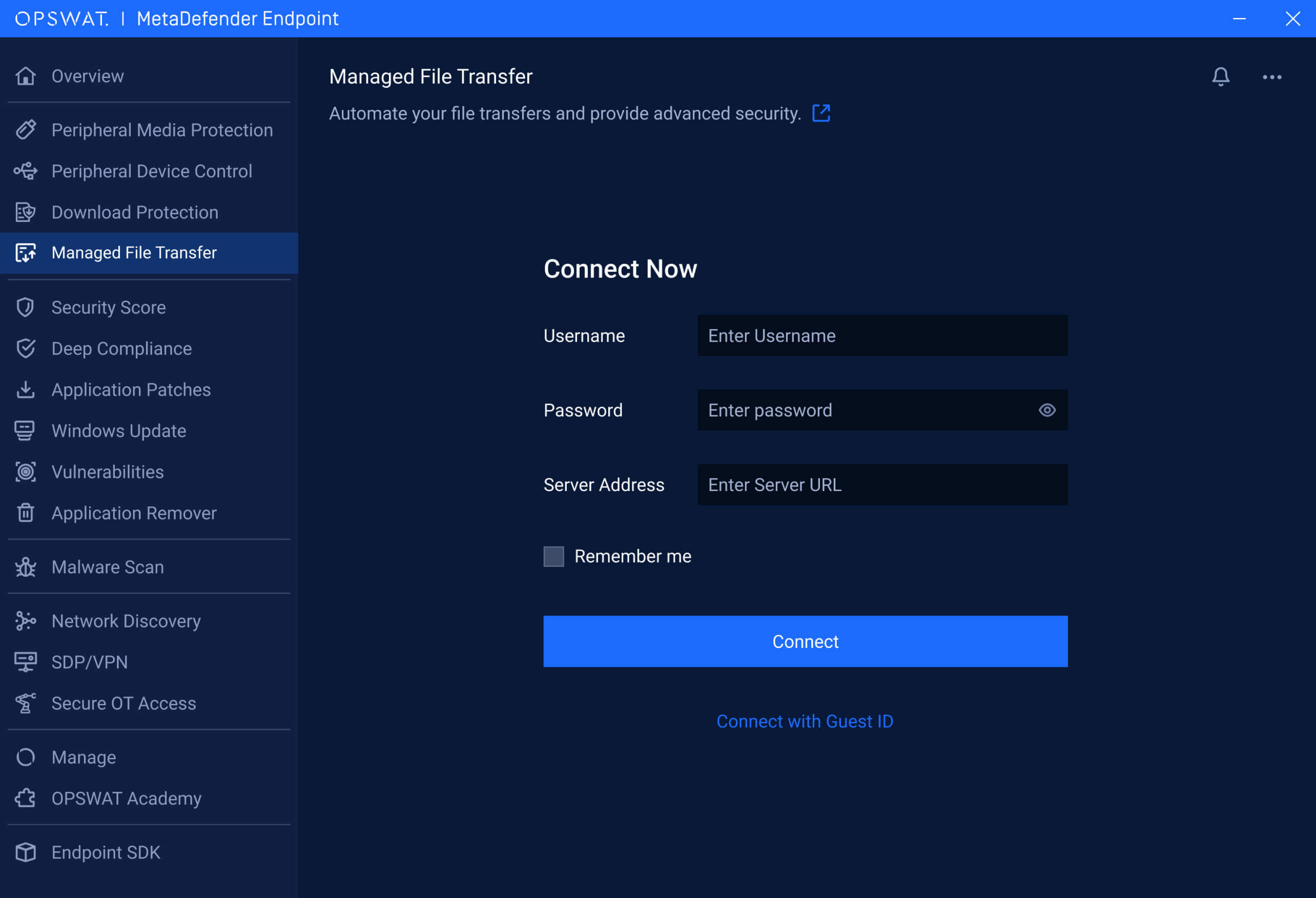Click into the Server Address URL field
The image size is (1316, 898).
[881, 485]
